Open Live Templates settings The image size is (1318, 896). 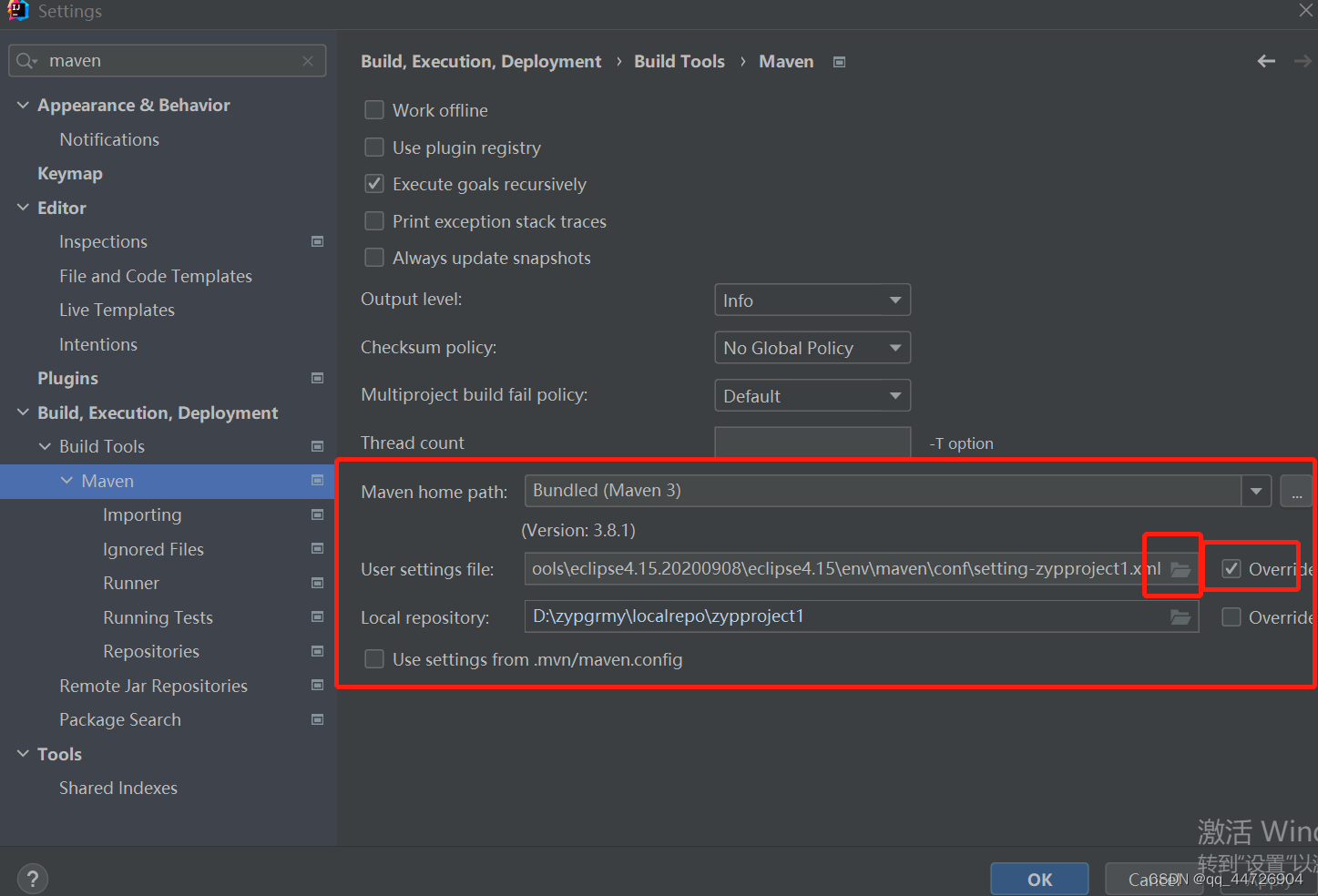coord(117,310)
